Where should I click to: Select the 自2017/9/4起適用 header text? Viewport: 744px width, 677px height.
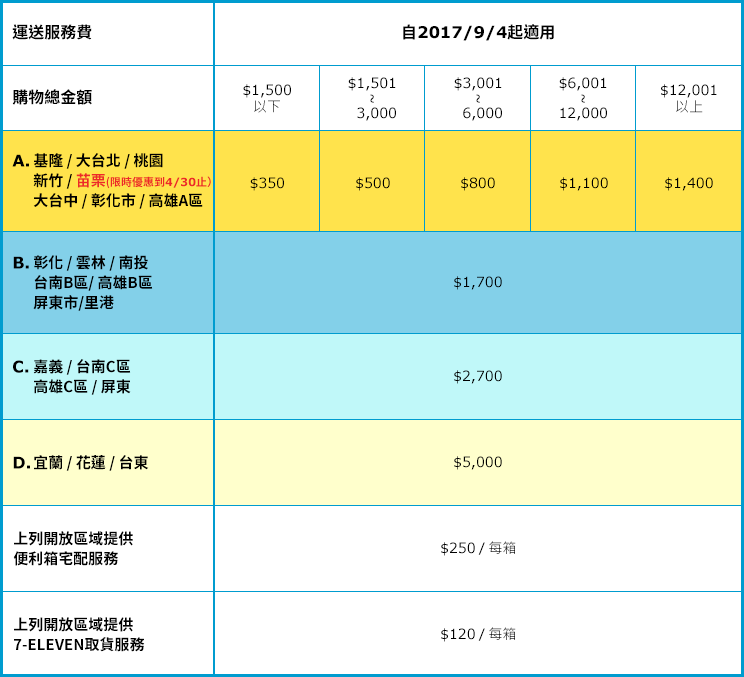pyautogui.click(x=477, y=33)
